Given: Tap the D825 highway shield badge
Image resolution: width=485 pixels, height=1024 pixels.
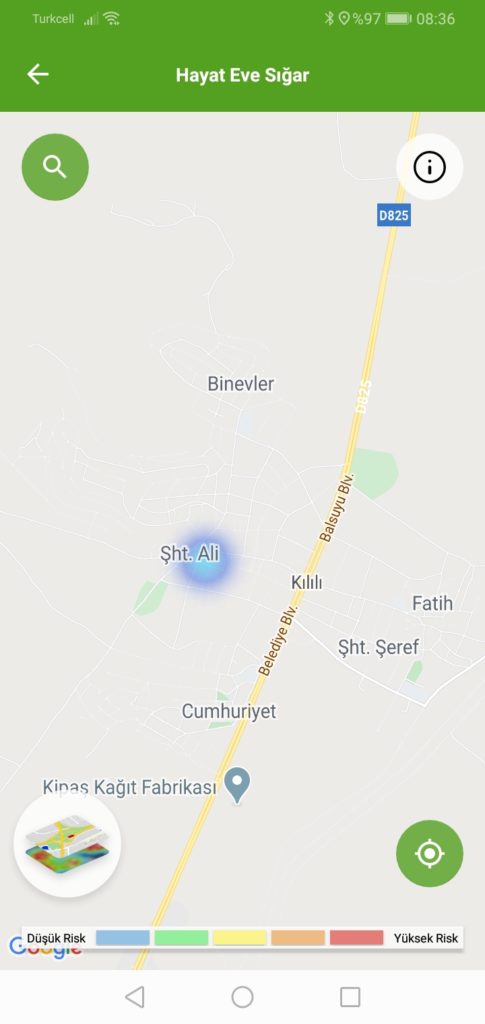Looking at the screenshot, I should pyautogui.click(x=394, y=216).
